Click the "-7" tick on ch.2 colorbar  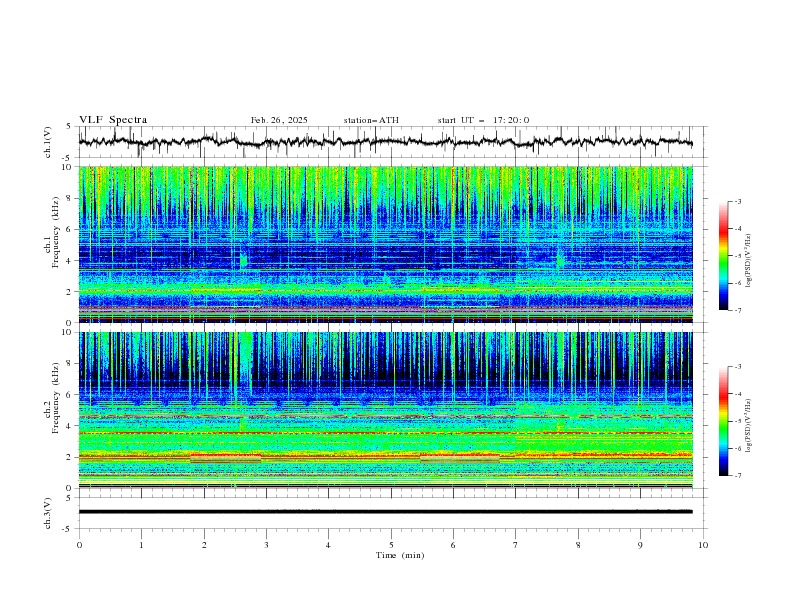tap(737, 476)
